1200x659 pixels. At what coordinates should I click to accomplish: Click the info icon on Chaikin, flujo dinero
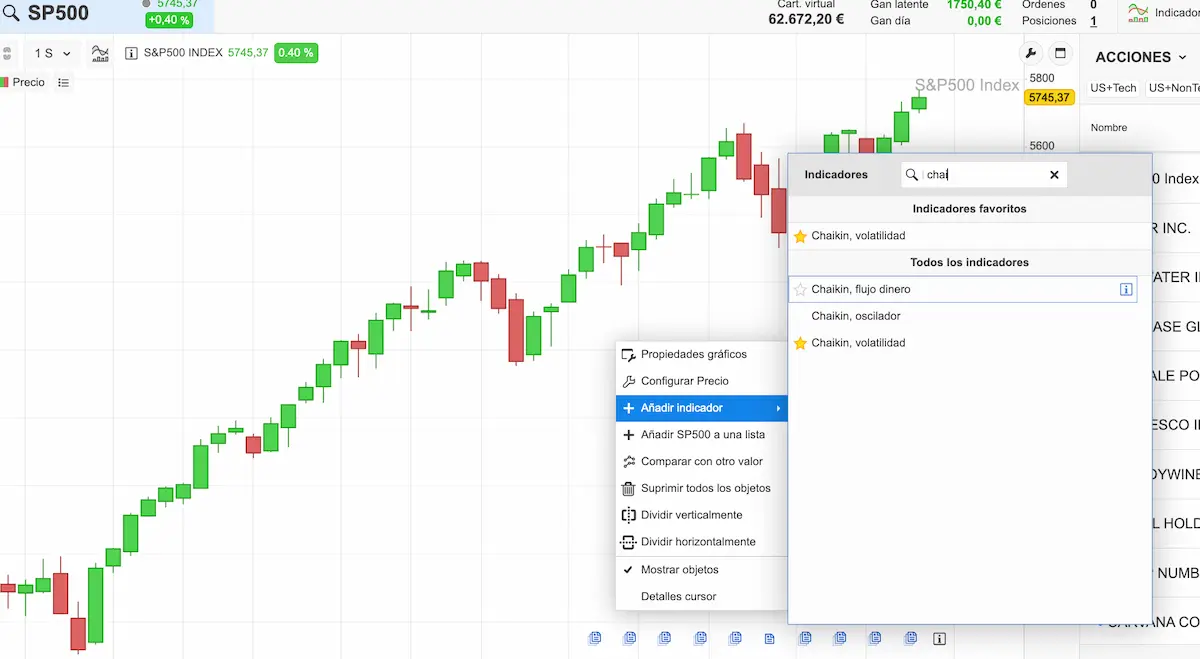(x=1126, y=290)
